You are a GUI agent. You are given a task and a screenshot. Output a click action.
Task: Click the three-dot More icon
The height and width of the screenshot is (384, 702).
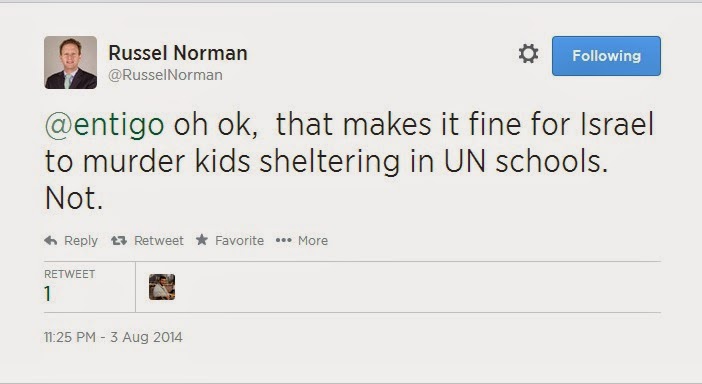click(283, 240)
